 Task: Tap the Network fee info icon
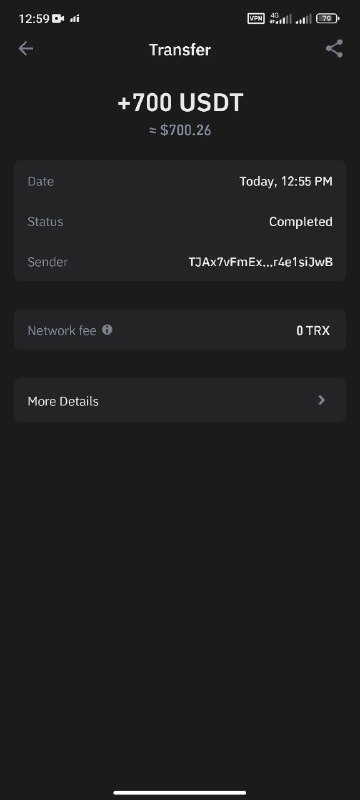(x=107, y=330)
